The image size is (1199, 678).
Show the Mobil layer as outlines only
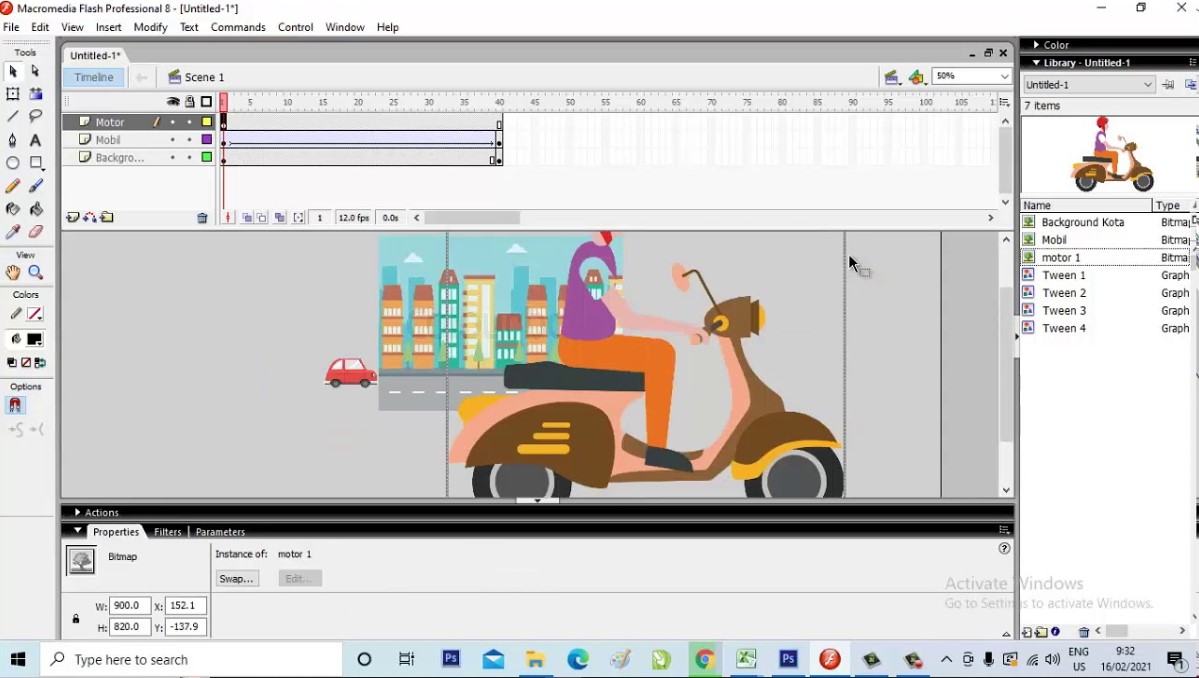click(206, 139)
